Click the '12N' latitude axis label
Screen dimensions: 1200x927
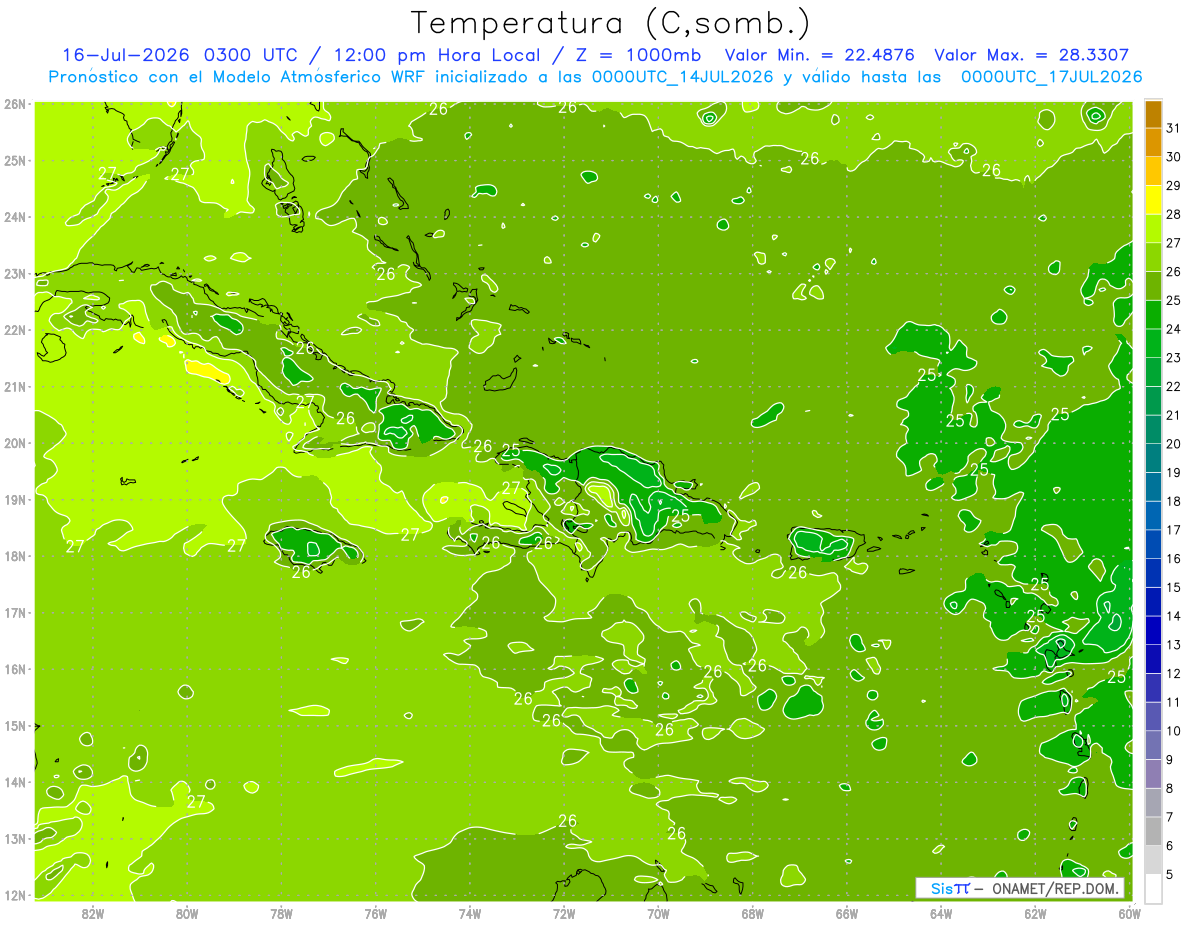click(14, 895)
